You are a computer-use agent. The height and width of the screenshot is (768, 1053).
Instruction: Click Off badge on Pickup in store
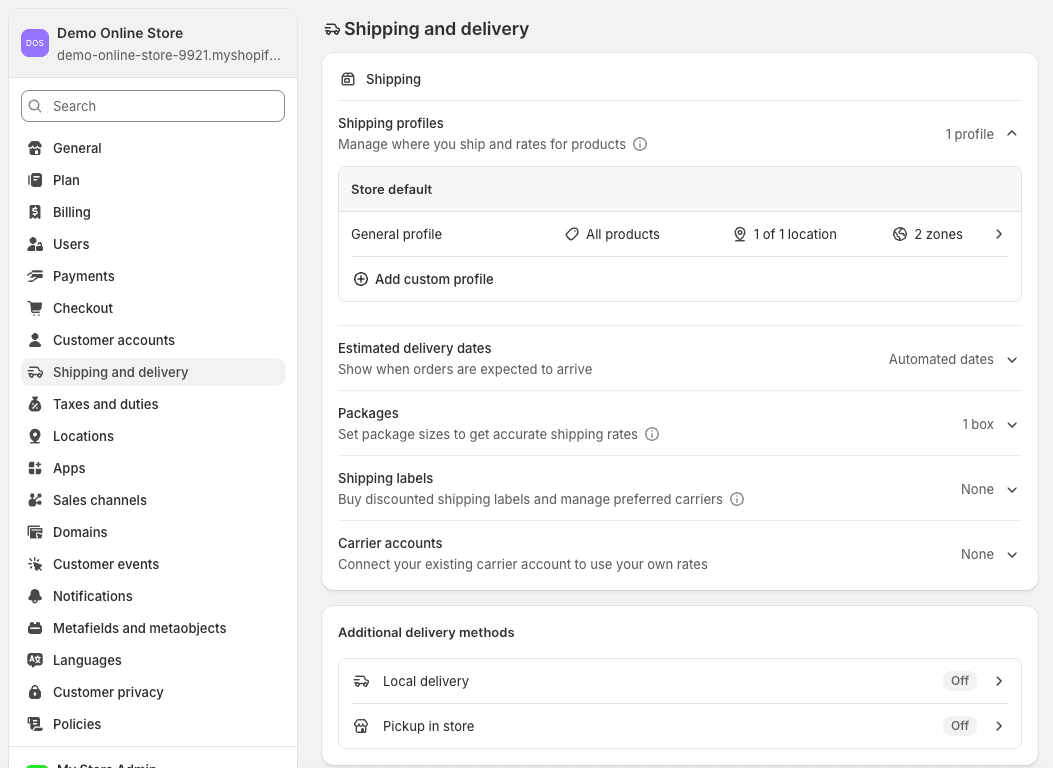pyautogui.click(x=960, y=726)
